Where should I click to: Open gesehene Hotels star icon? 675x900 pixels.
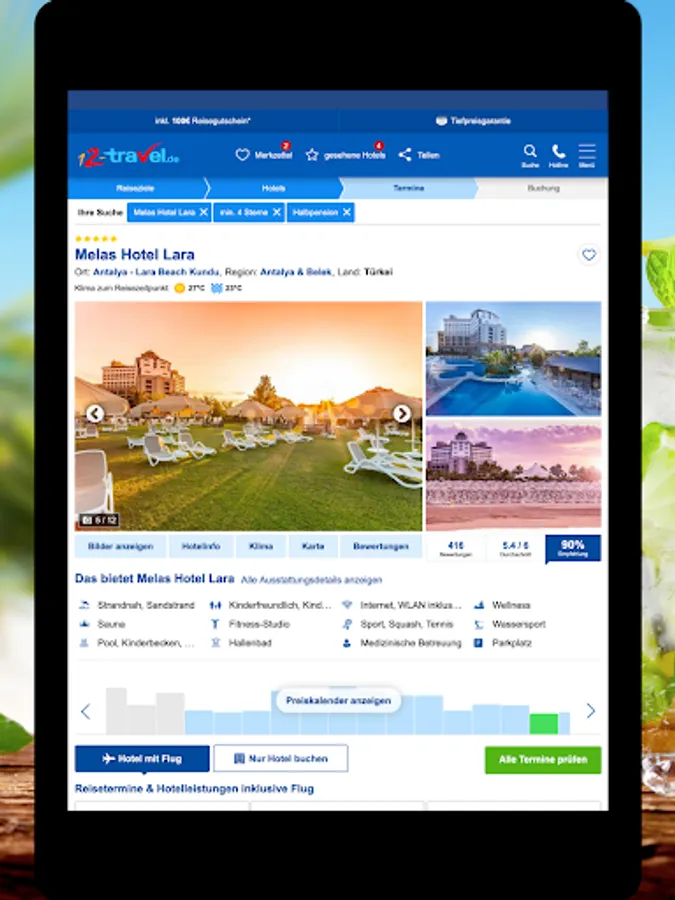coord(312,155)
